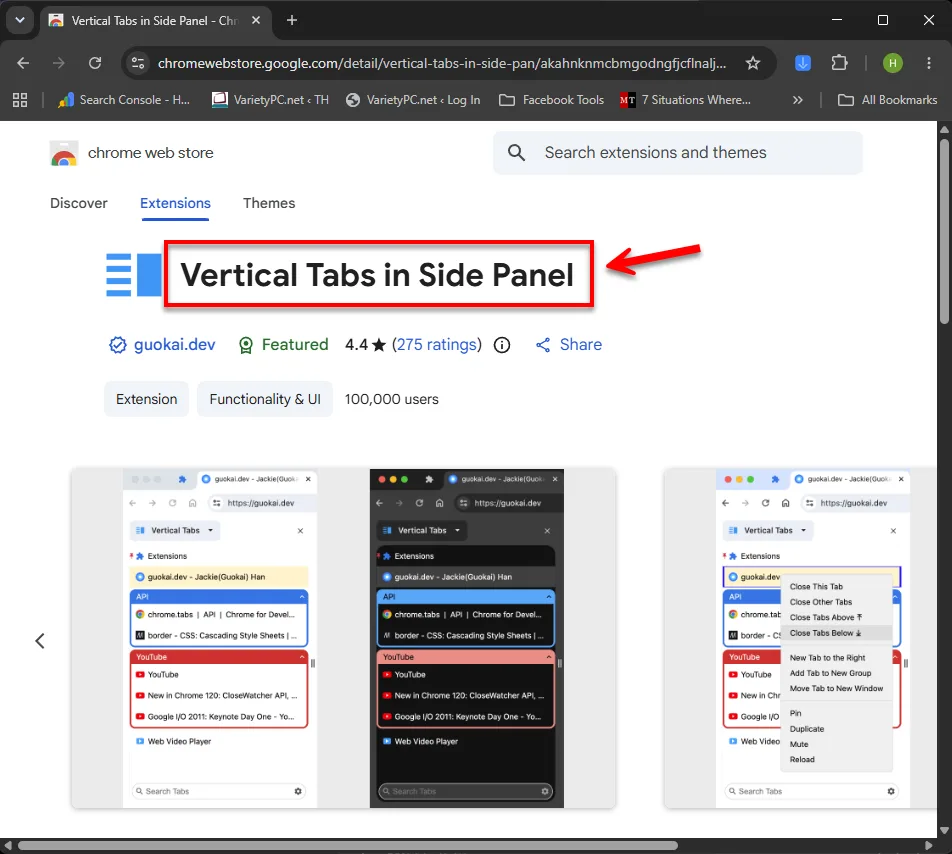Open the 7 Situations Where bookmark
This screenshot has width=952, height=854.
[x=685, y=100]
